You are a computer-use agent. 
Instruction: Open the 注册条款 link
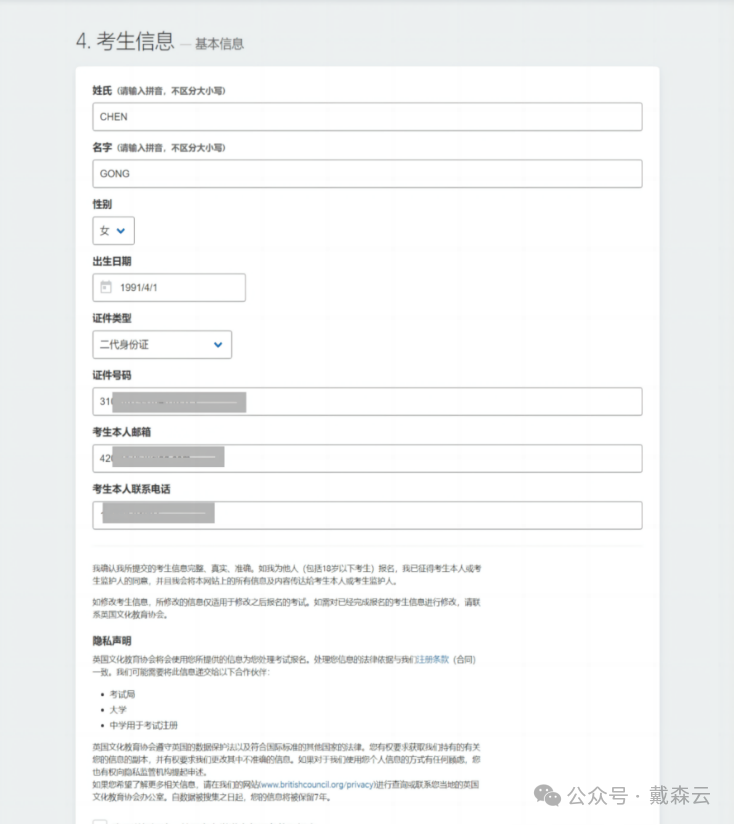(x=432, y=659)
